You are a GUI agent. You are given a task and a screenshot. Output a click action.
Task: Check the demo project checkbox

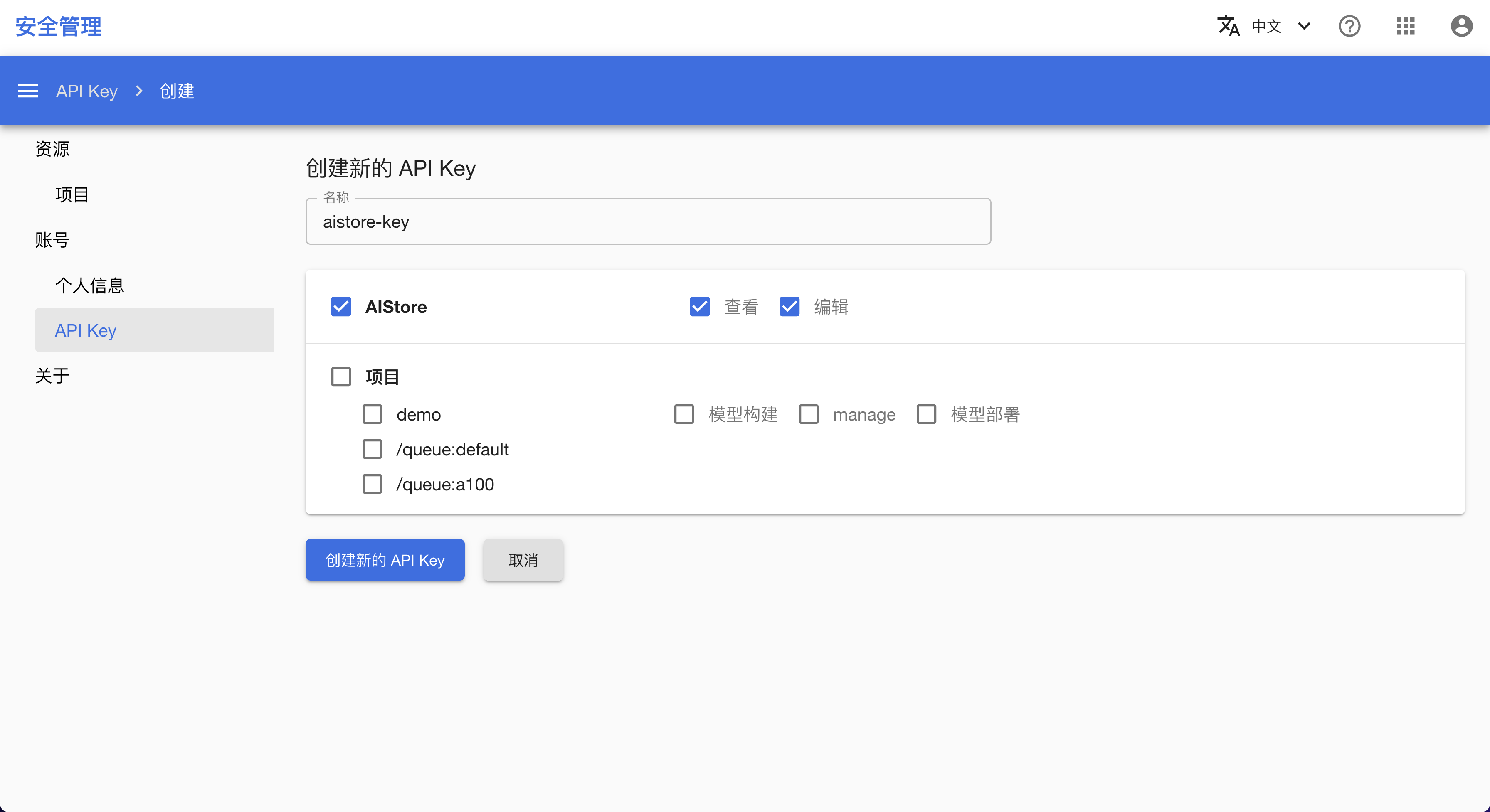pos(372,414)
